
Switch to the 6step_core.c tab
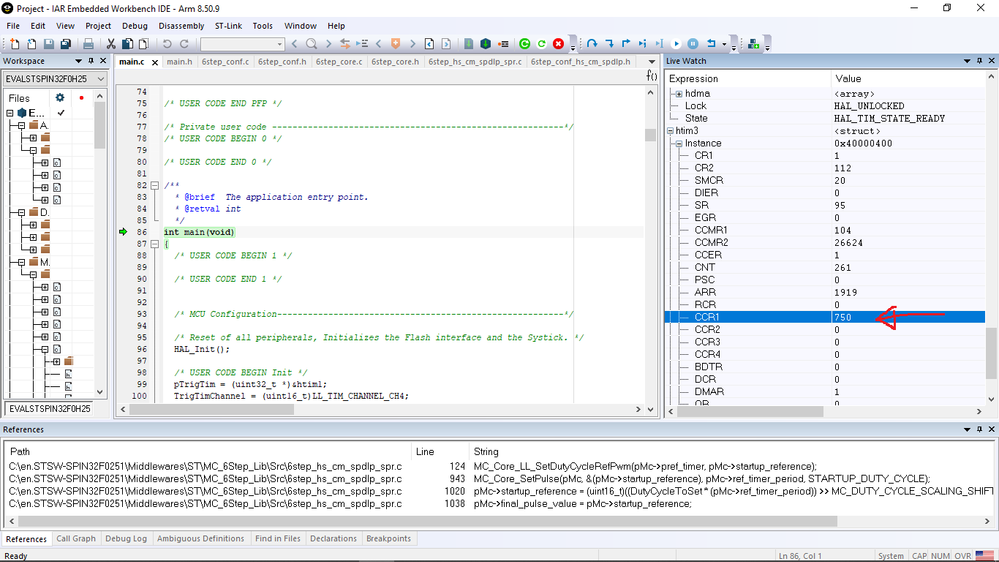pos(339,62)
